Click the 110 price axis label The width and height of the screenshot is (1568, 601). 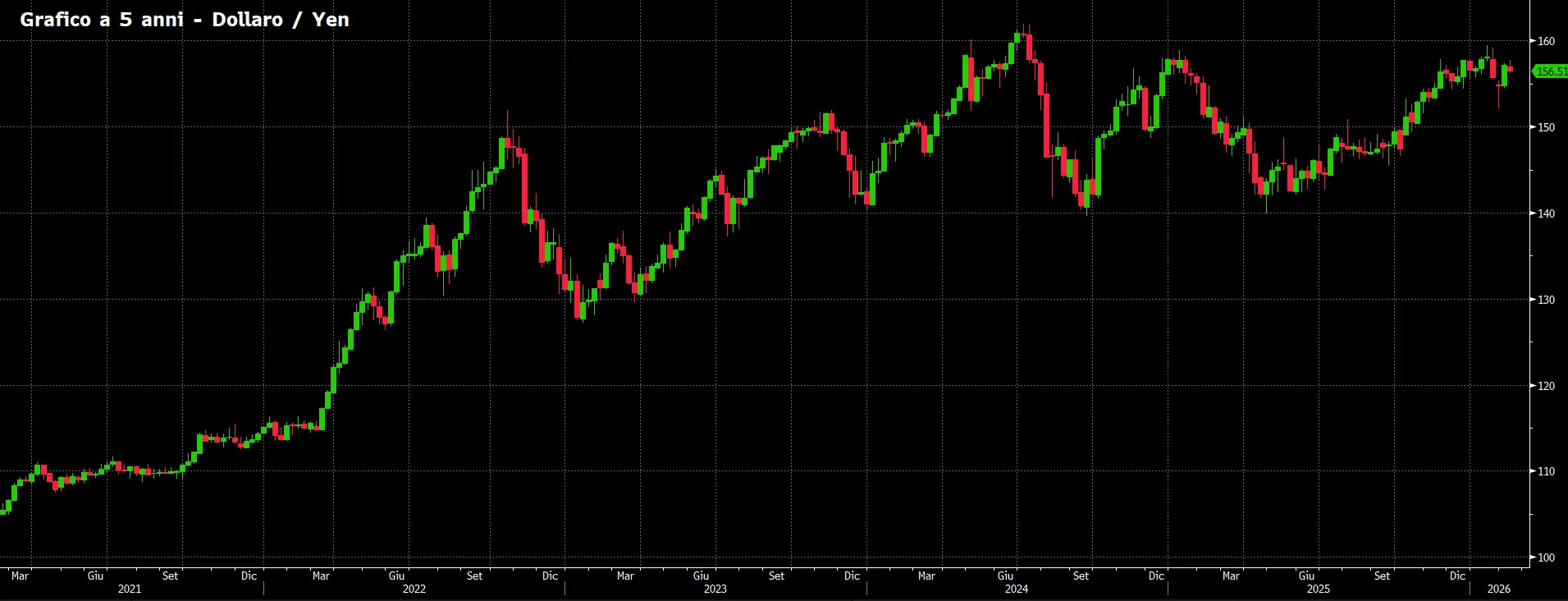1546,471
